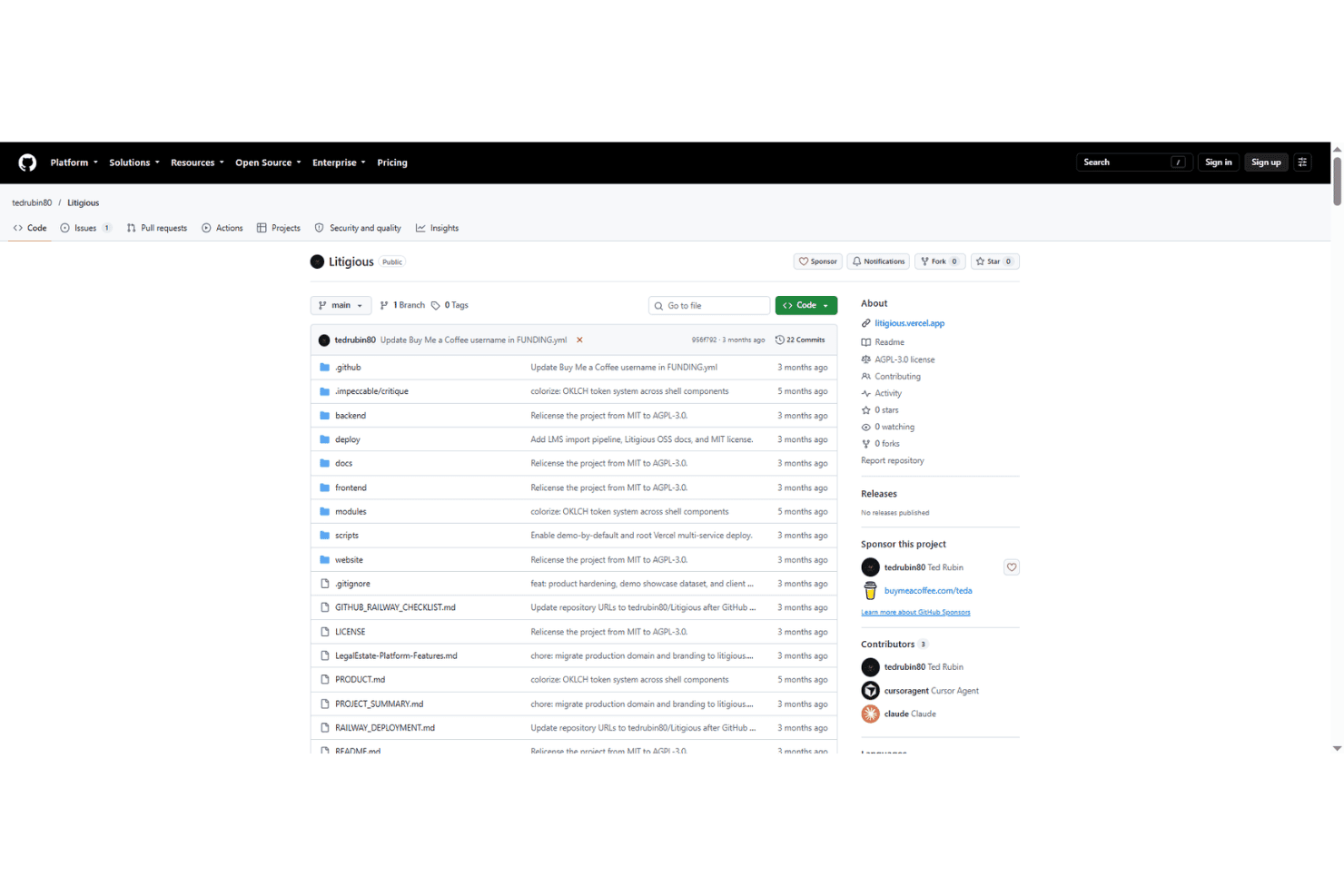Open 22 Commits history
Screen dimensions: 1344x896
point(800,340)
